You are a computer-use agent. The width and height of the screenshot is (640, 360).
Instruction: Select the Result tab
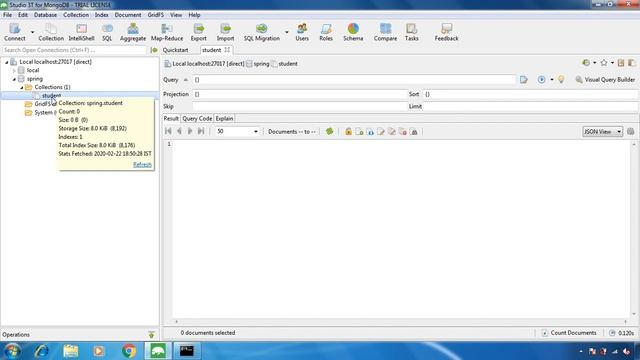(x=171, y=118)
